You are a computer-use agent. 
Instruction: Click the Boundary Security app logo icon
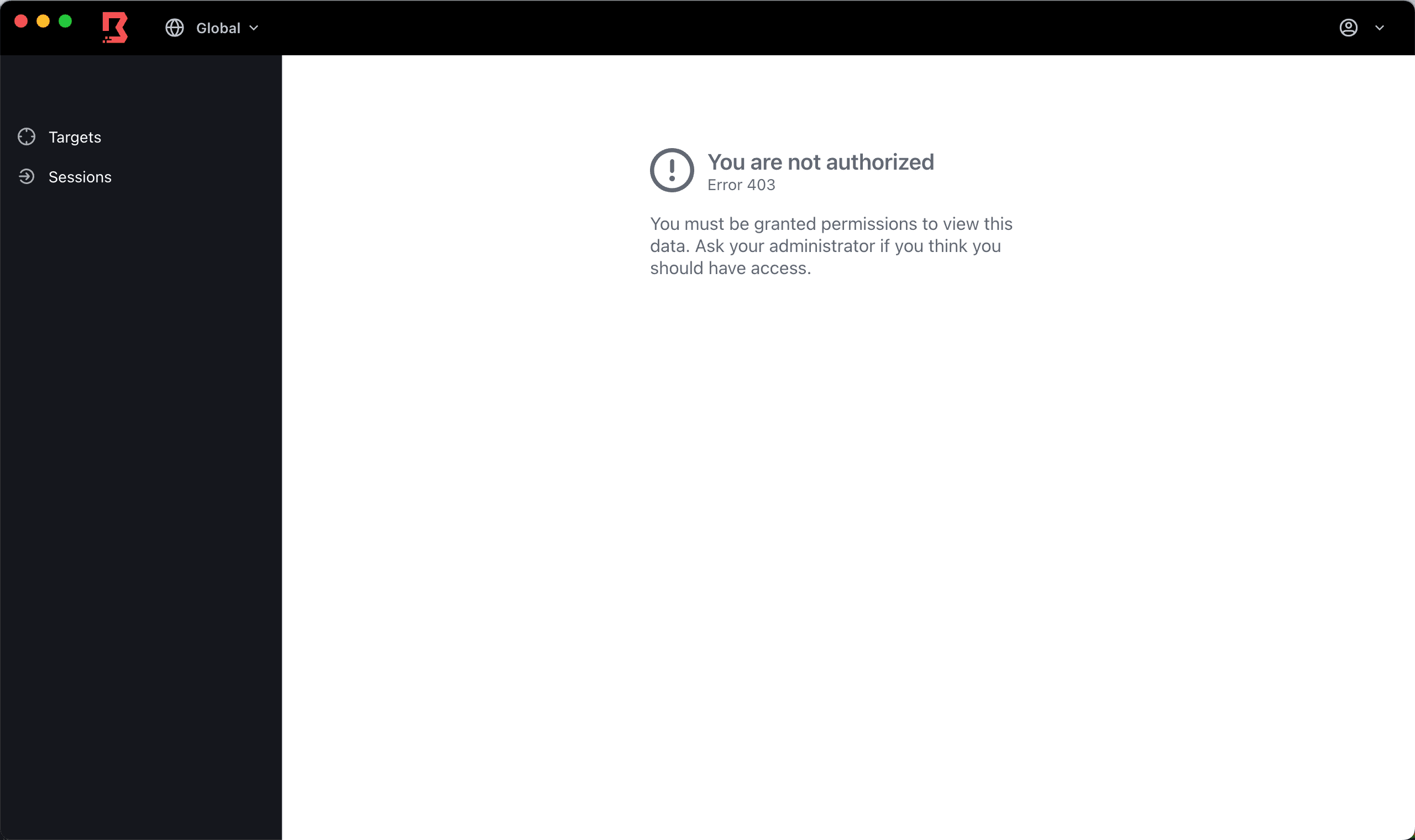(113, 27)
